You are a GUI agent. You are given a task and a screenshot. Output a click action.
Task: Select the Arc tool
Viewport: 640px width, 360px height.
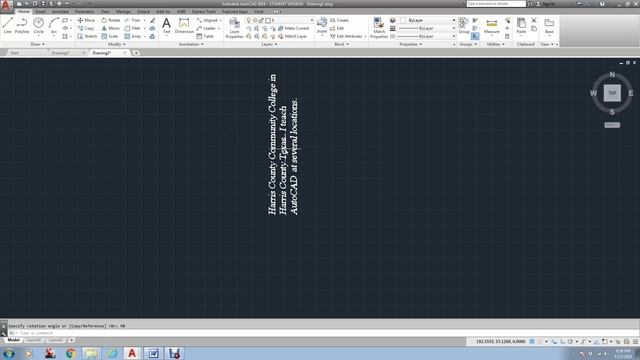click(53, 25)
